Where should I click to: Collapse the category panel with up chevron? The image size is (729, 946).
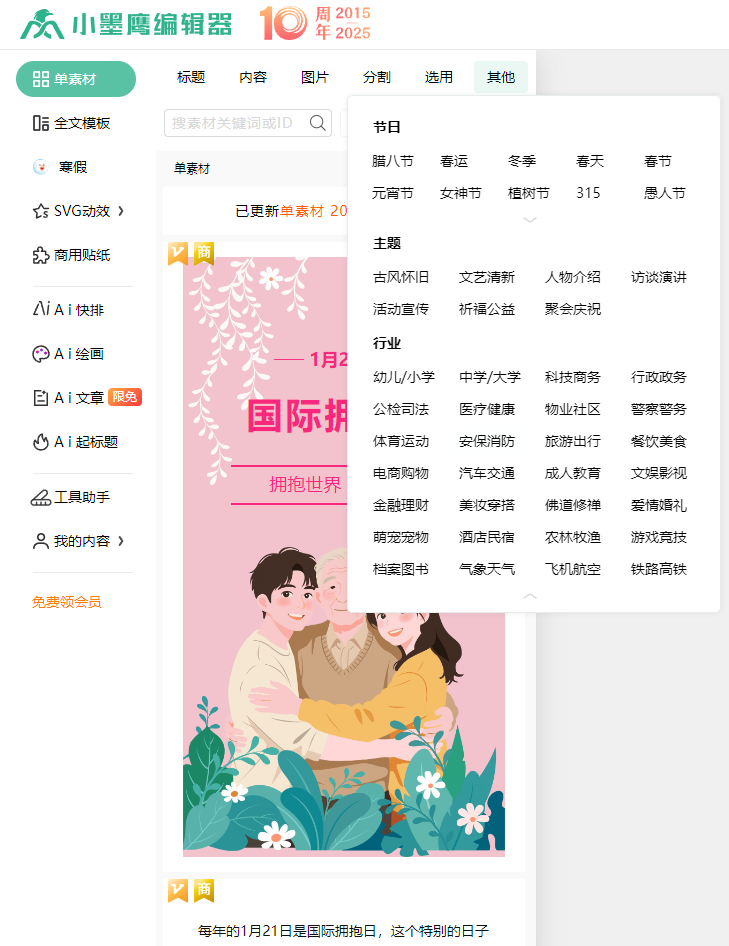(x=529, y=596)
